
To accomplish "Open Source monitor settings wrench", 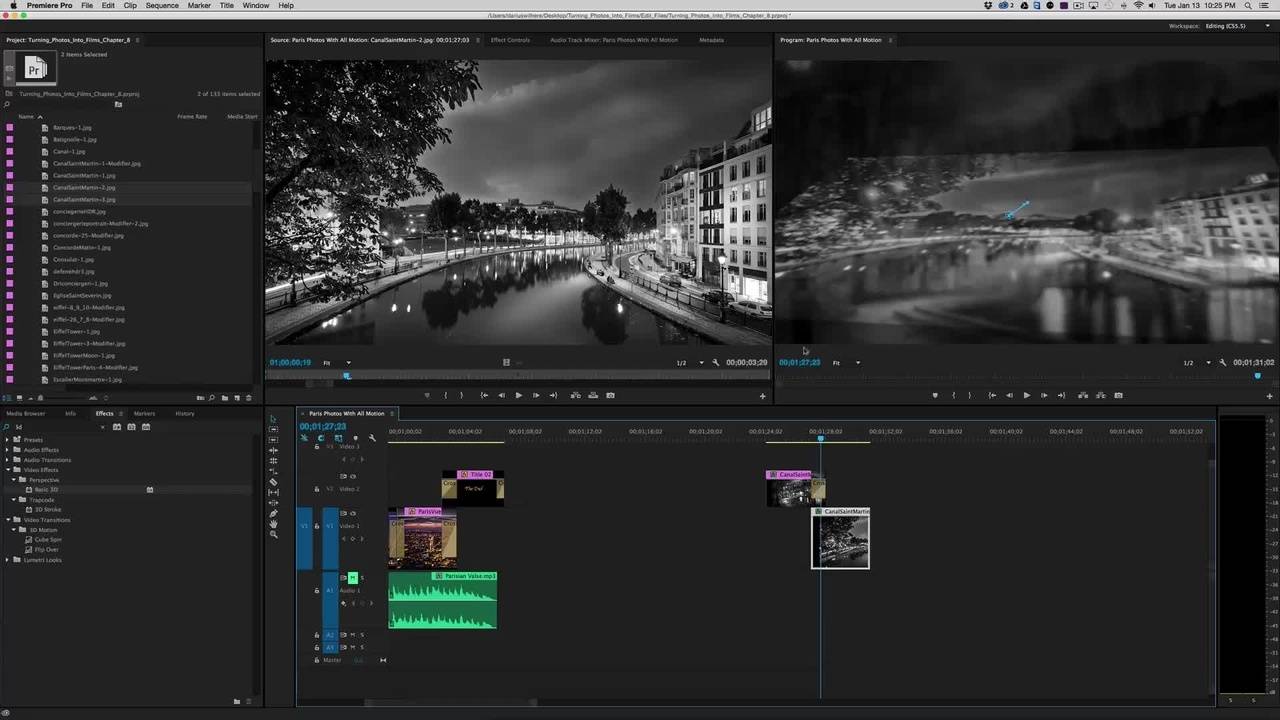I will coord(716,363).
